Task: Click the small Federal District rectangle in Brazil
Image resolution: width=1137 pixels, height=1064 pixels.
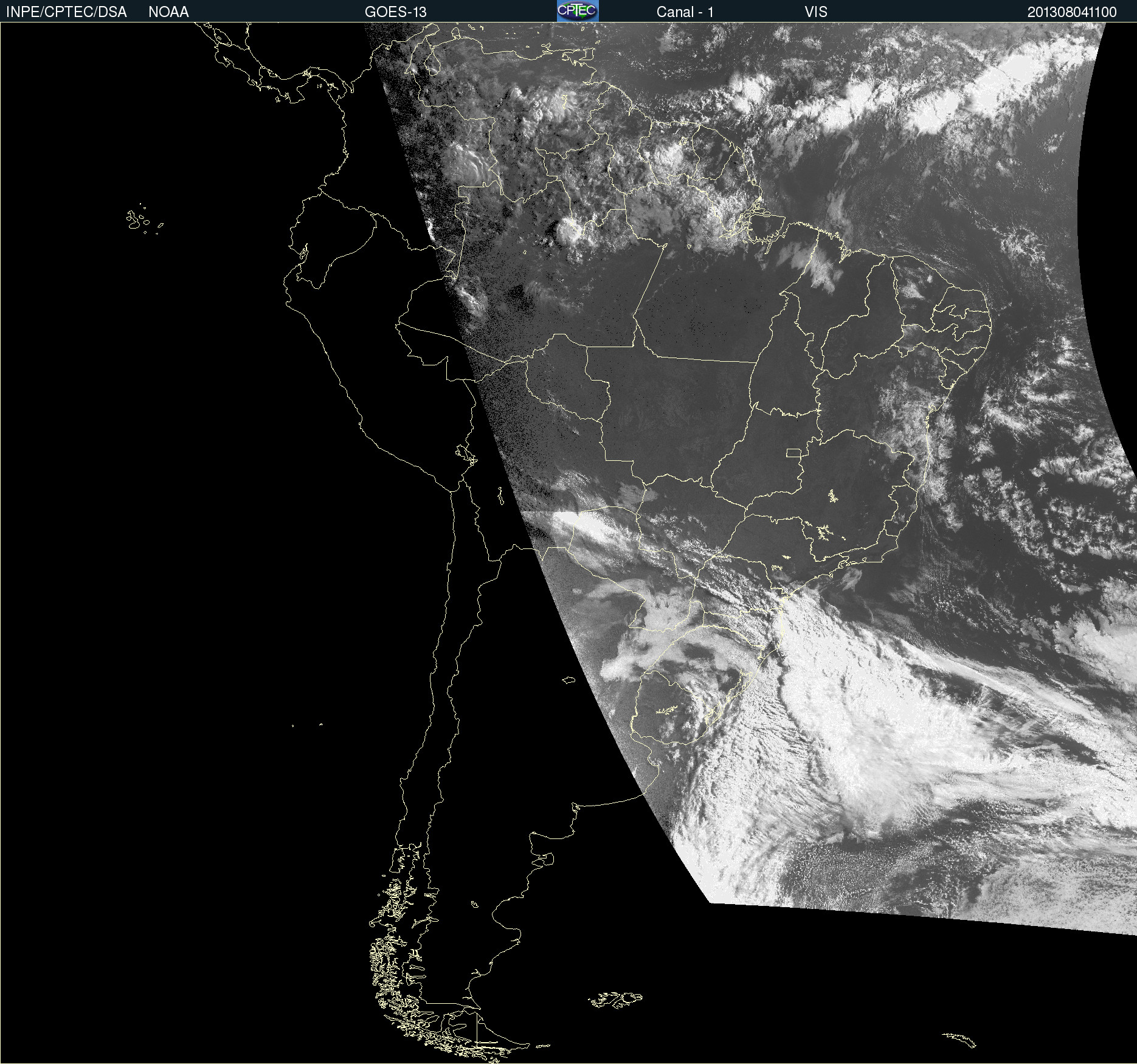Action: [x=793, y=452]
